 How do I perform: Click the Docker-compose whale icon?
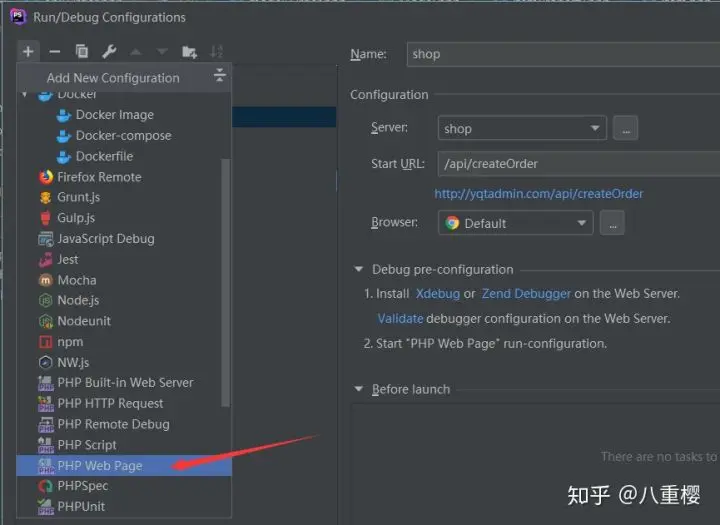[64, 135]
